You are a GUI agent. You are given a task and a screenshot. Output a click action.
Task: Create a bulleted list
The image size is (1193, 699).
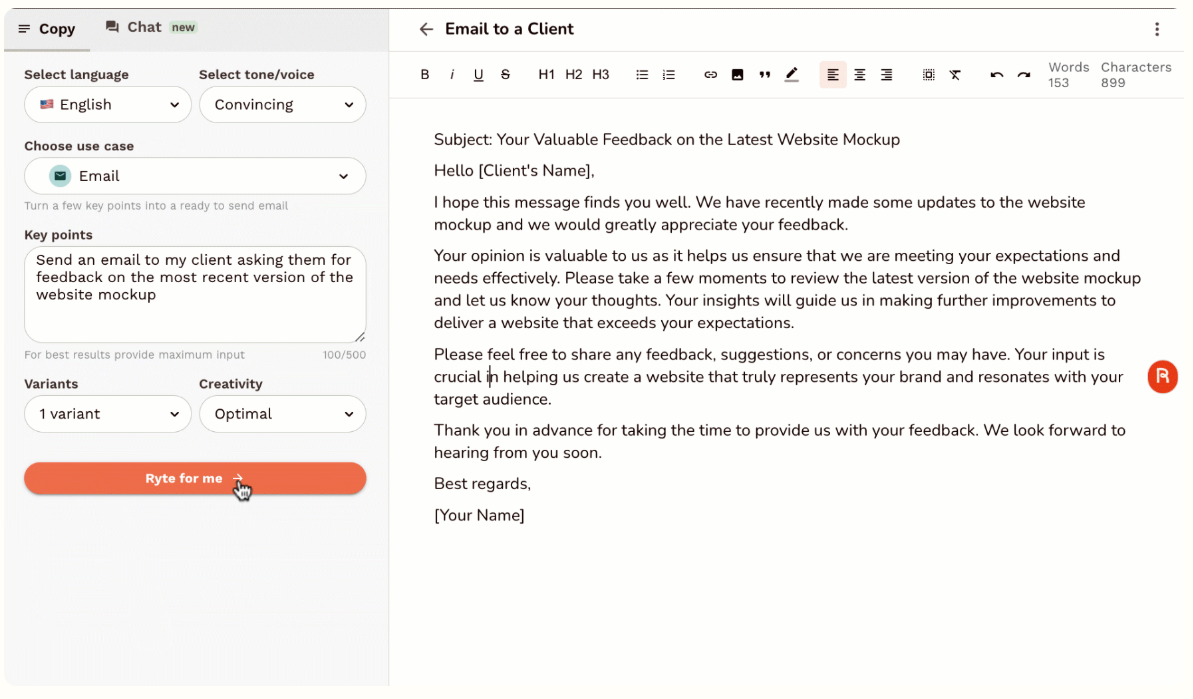pyautogui.click(x=643, y=75)
